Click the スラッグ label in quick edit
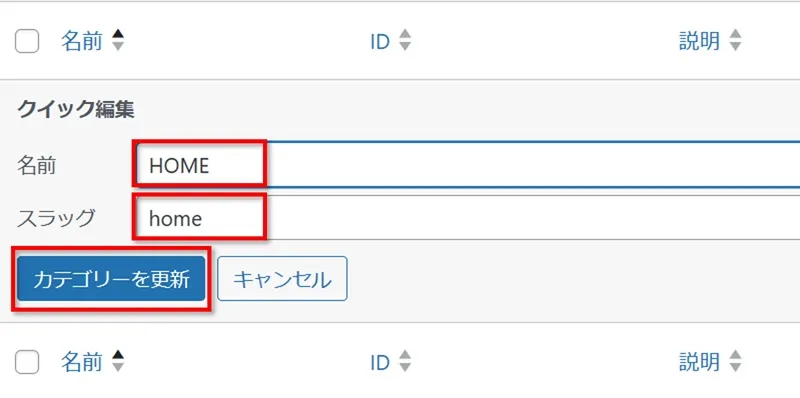This screenshot has height=398, width=800. pos(56,218)
